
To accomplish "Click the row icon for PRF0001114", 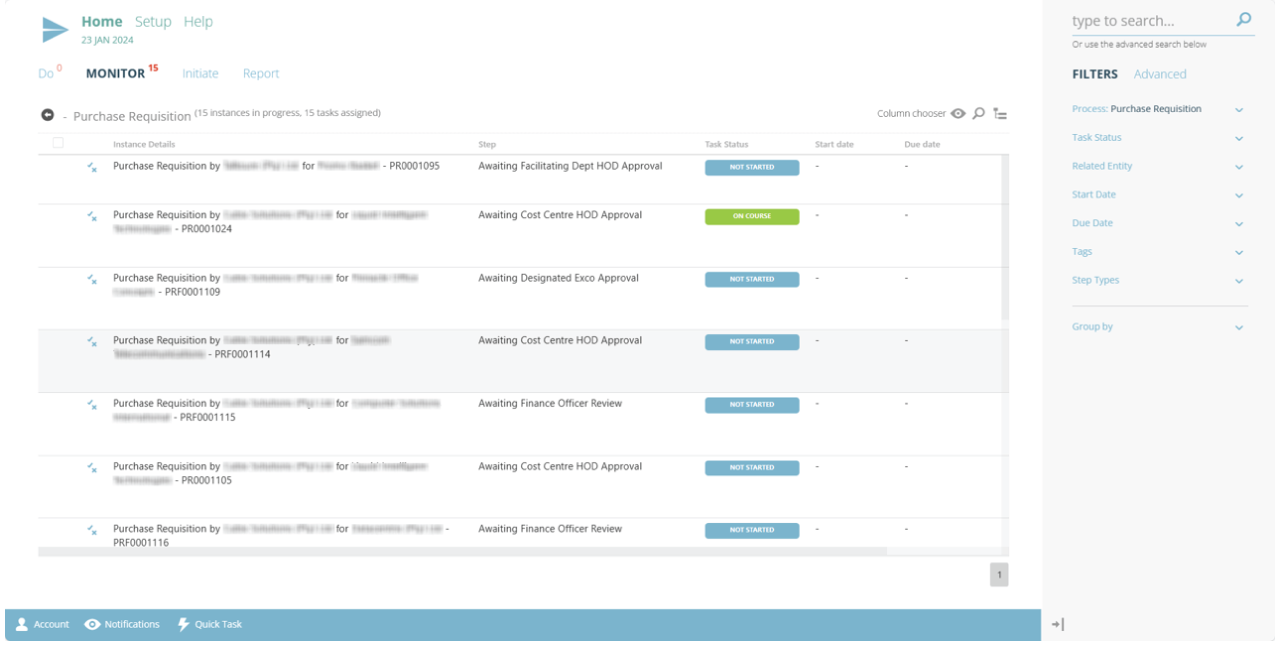I will pyautogui.click(x=92, y=342).
